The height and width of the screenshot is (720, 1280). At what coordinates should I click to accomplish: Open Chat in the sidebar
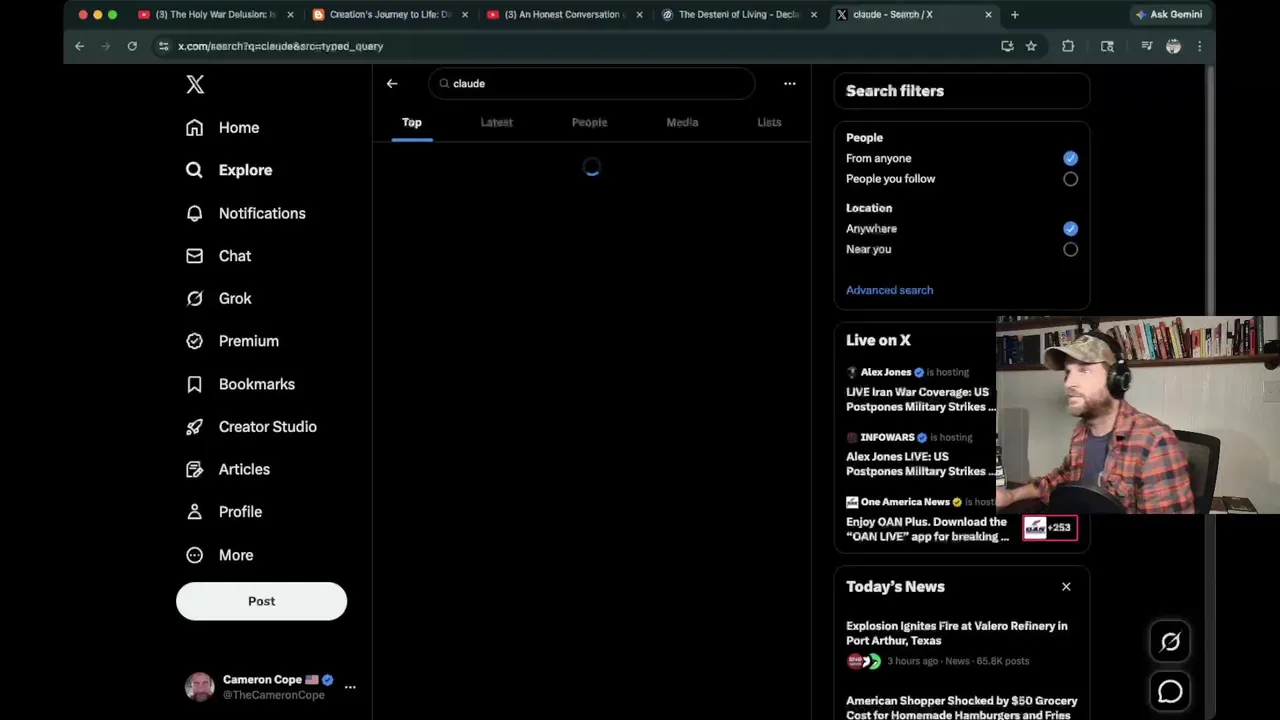[x=218, y=256]
